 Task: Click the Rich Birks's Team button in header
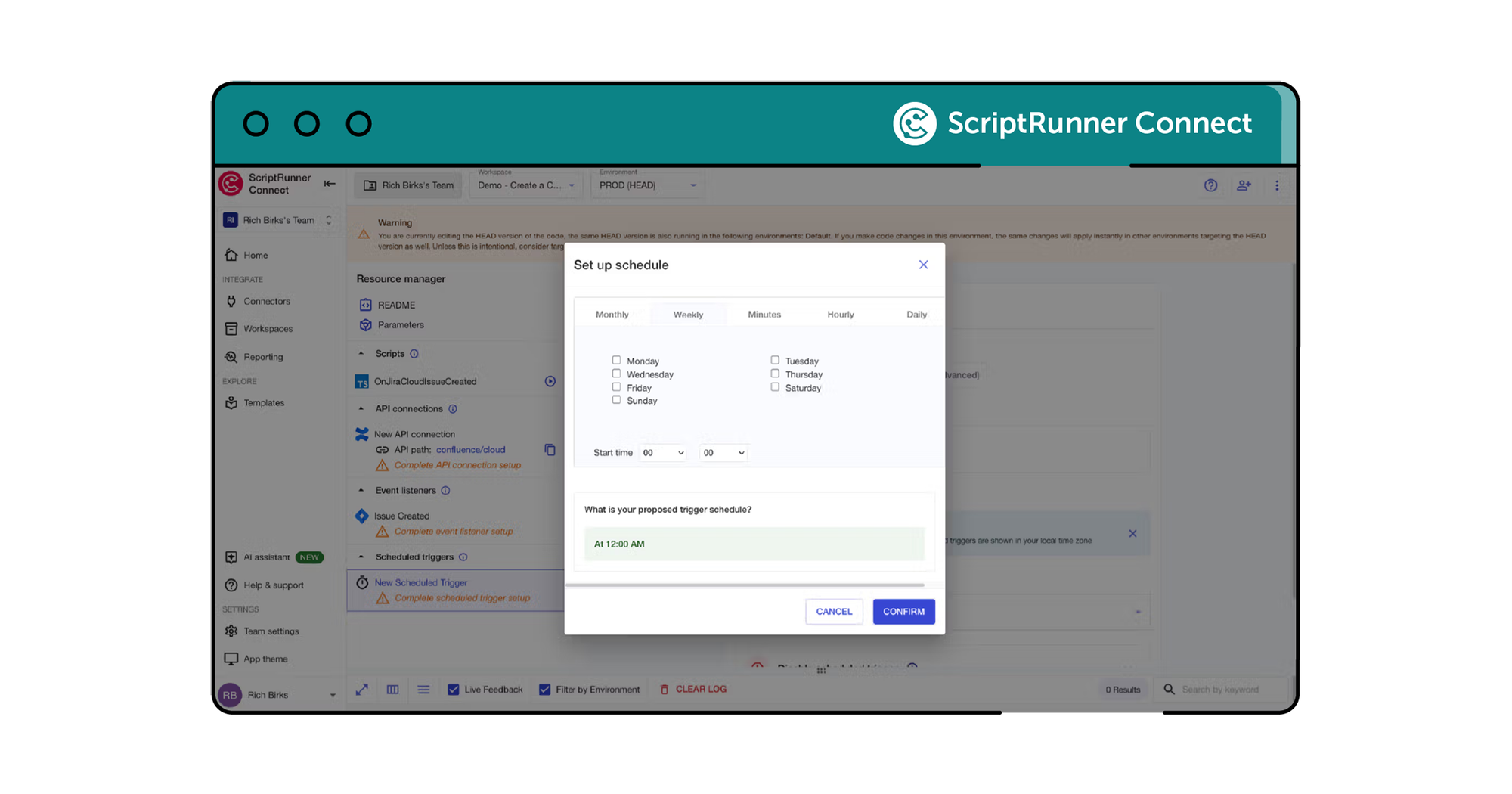tap(408, 185)
